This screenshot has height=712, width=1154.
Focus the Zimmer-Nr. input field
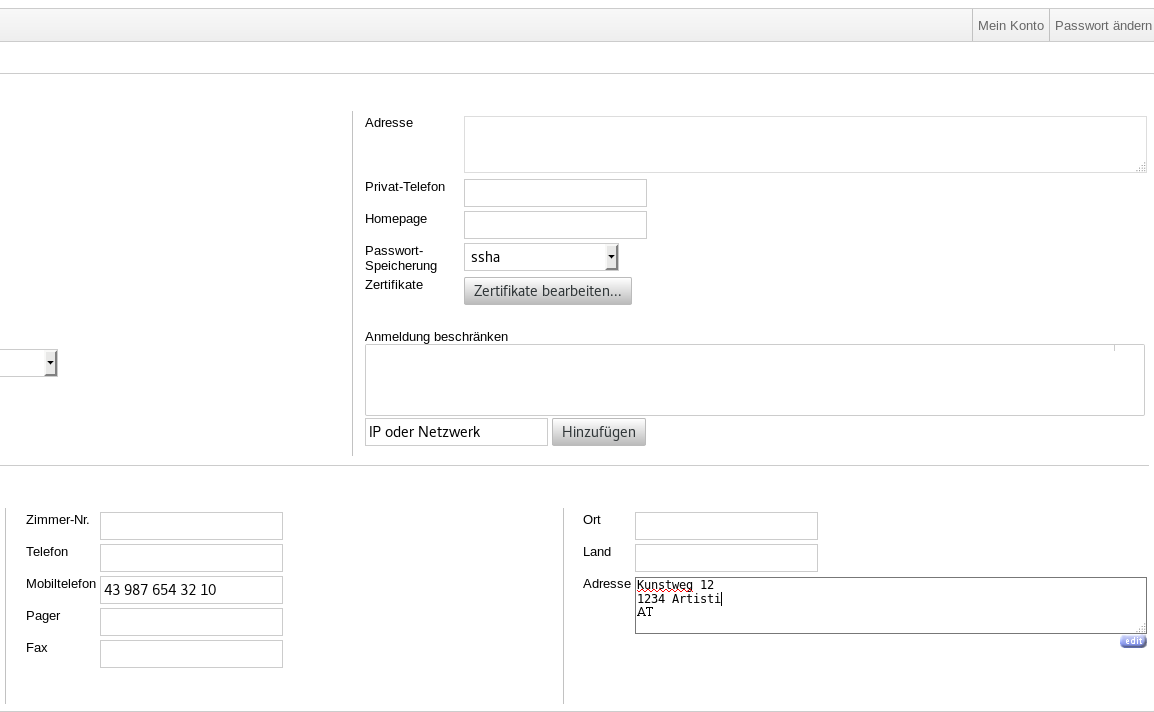(x=191, y=526)
